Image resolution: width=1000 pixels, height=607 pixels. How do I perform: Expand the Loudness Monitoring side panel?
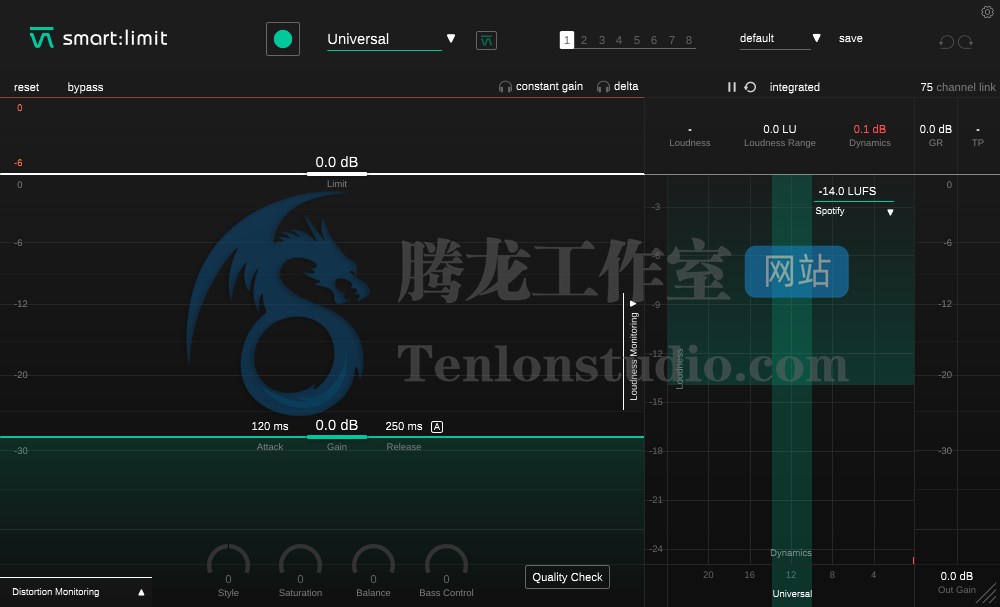tap(632, 303)
